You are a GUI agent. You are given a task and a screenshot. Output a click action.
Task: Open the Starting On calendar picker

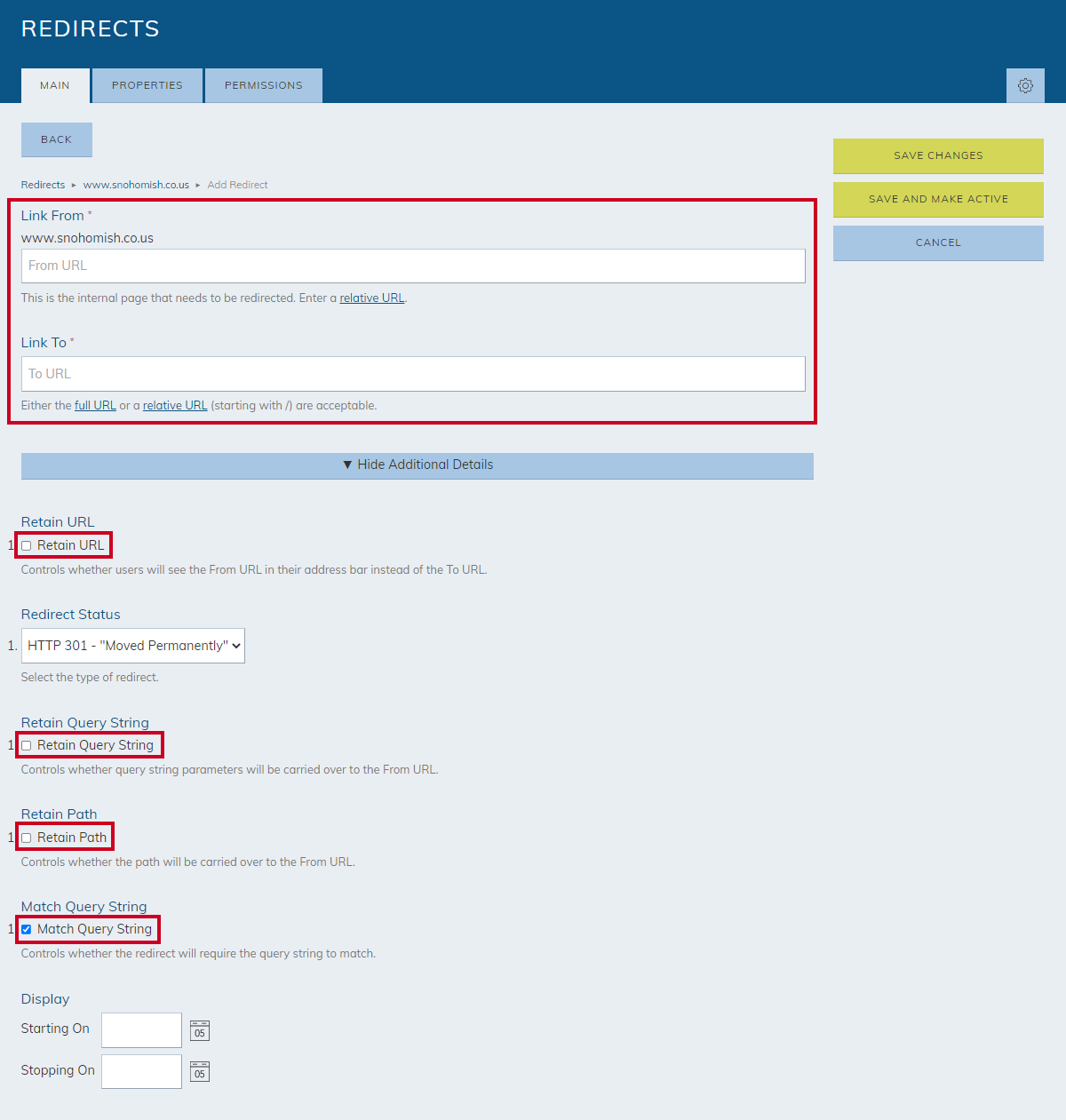tap(200, 1030)
